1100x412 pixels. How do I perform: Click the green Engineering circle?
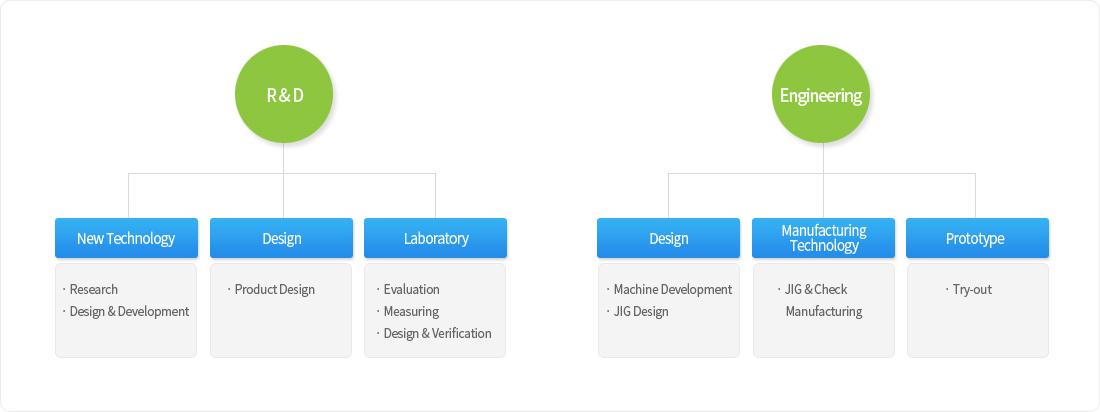[x=821, y=95]
